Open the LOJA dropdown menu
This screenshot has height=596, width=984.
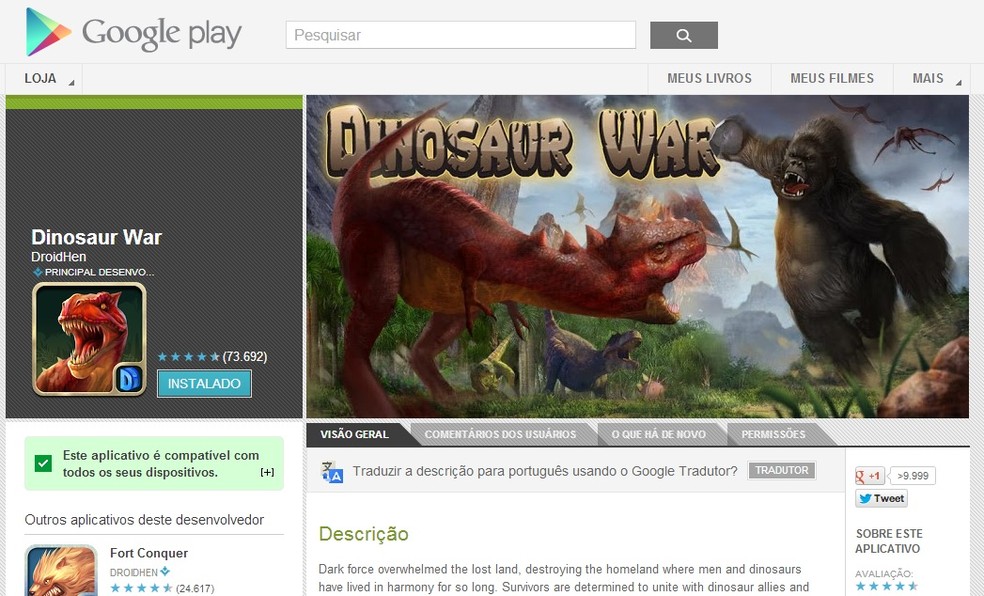[x=44, y=78]
